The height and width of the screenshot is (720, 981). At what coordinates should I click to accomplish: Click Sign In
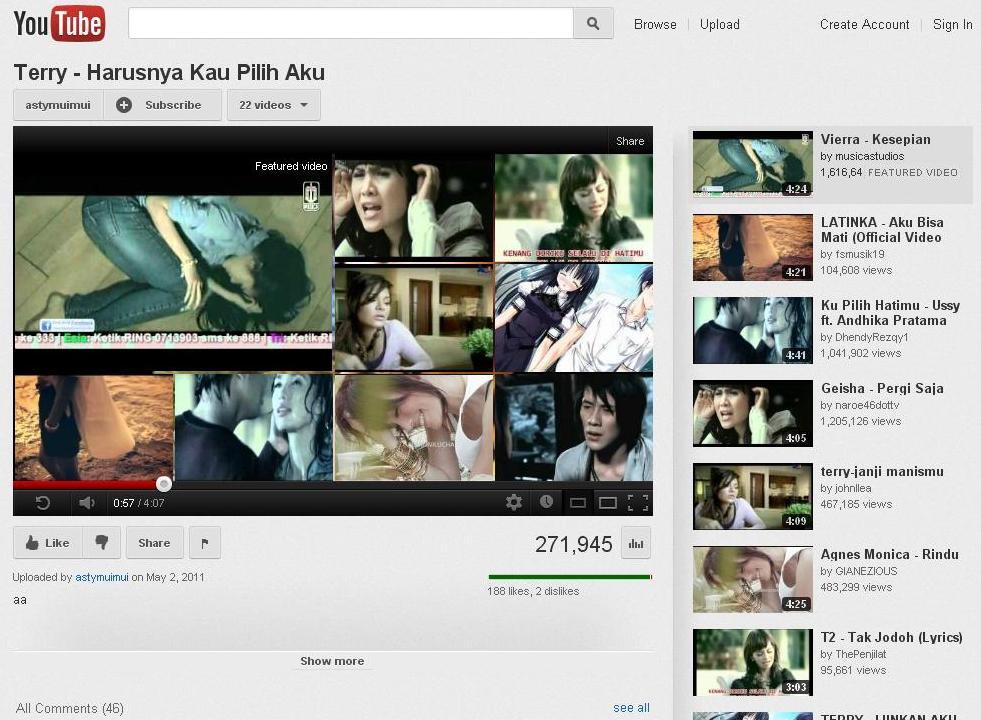[x=952, y=24]
